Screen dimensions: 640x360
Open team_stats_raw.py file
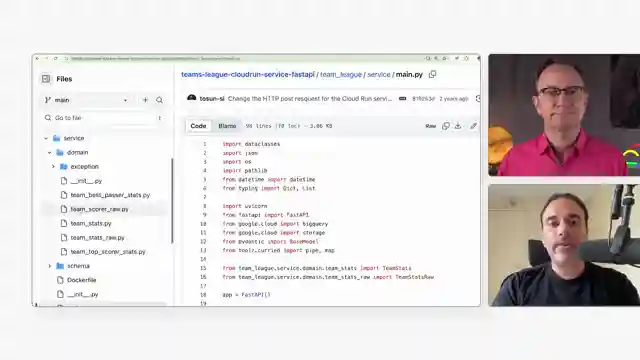[x=97, y=238]
